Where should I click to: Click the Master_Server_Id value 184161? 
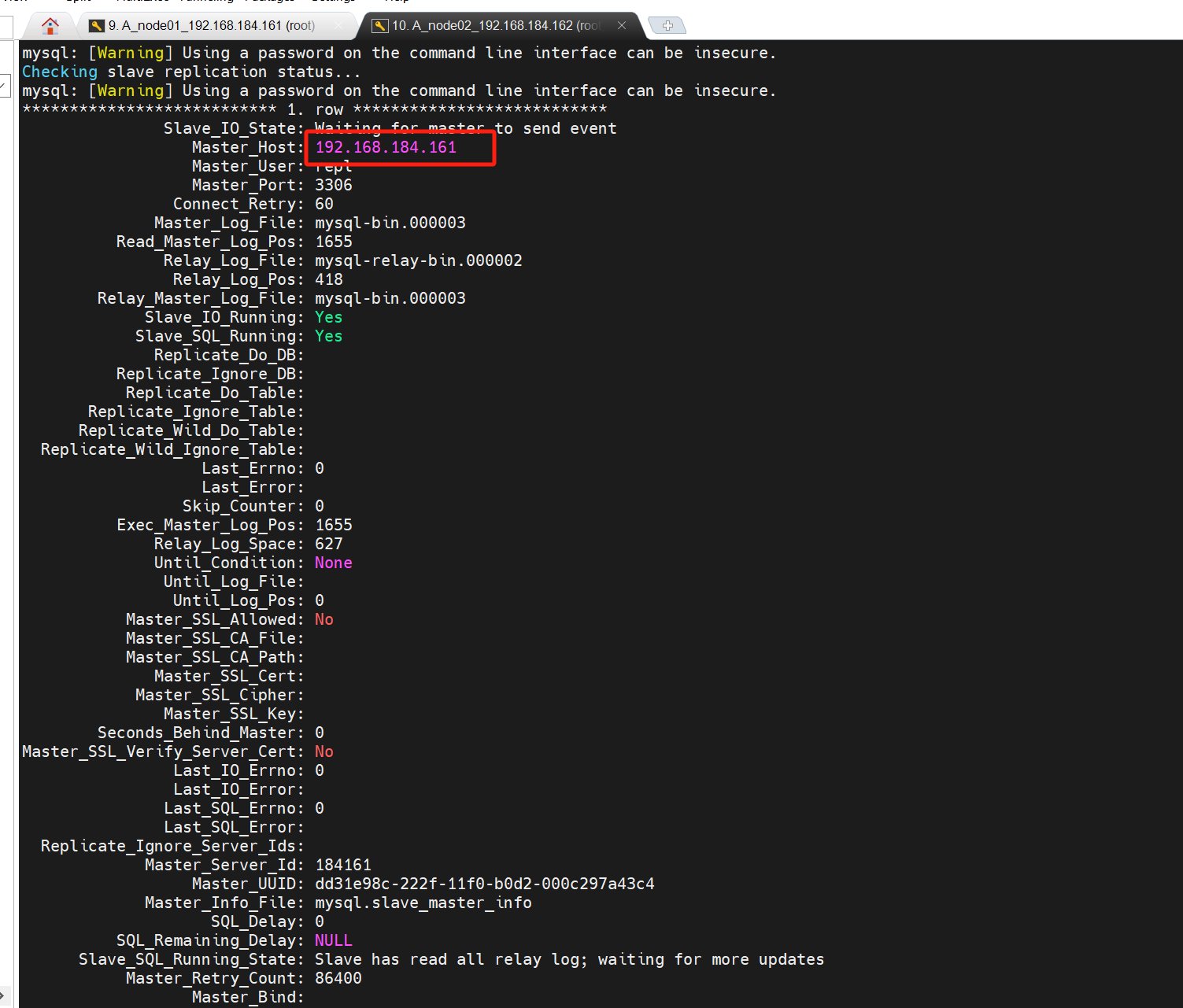click(343, 865)
